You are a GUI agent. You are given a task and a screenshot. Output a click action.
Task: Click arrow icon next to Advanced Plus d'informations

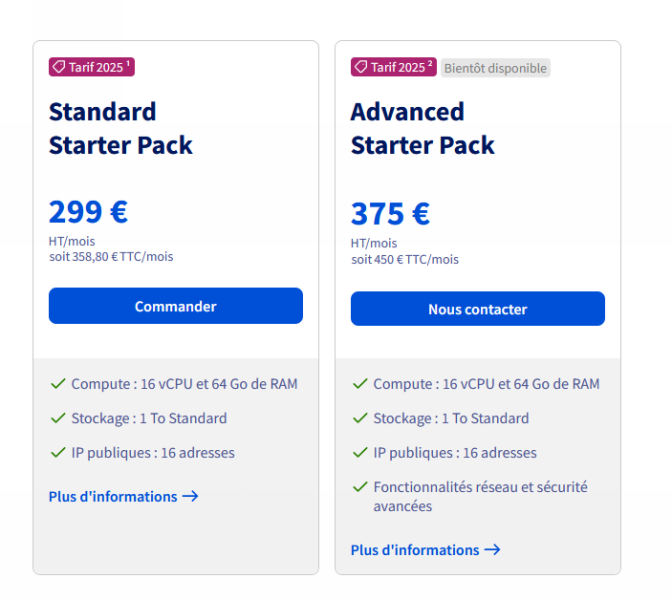[492, 550]
